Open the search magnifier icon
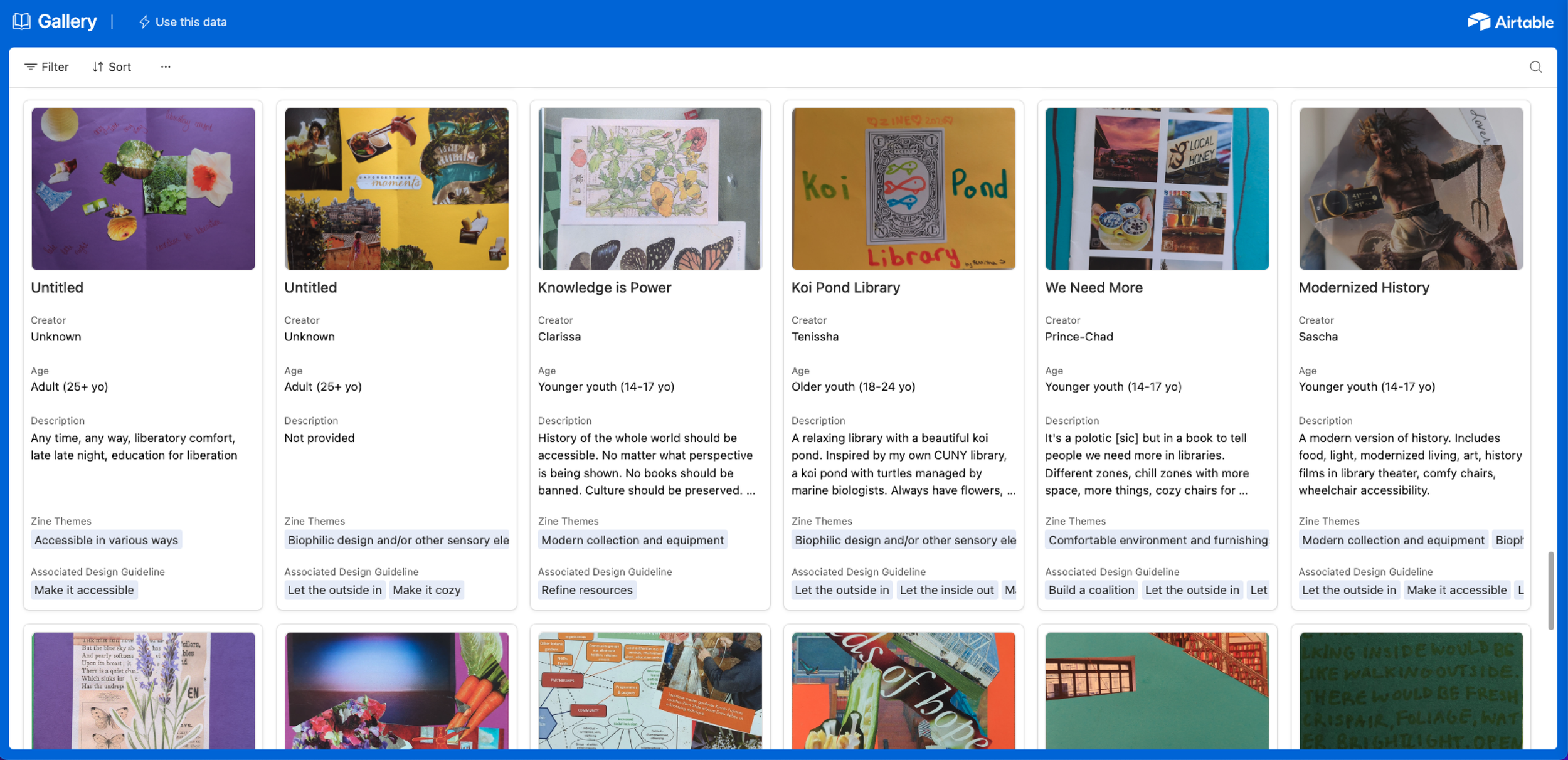 point(1535,67)
